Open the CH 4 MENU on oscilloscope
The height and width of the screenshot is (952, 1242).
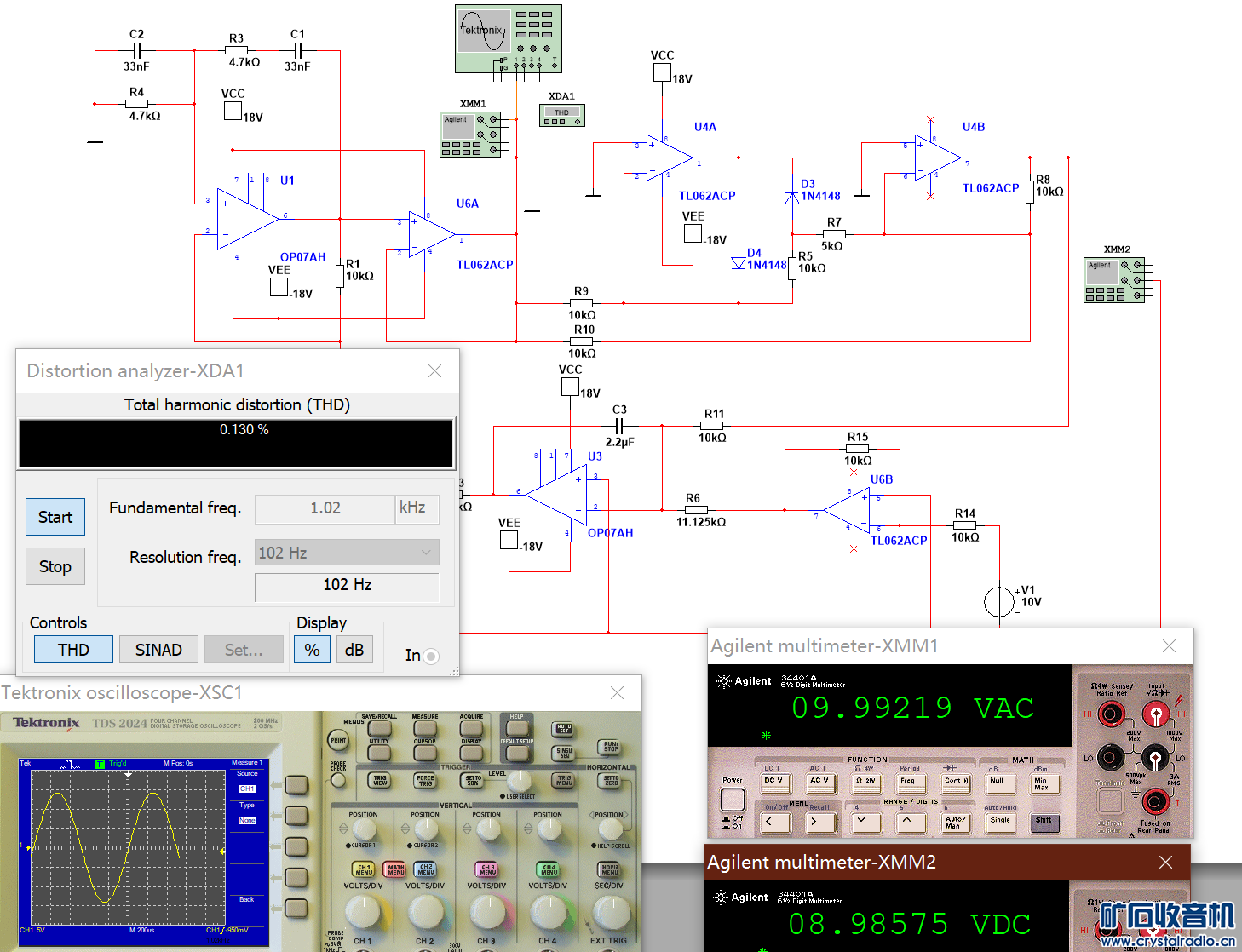coord(549,869)
